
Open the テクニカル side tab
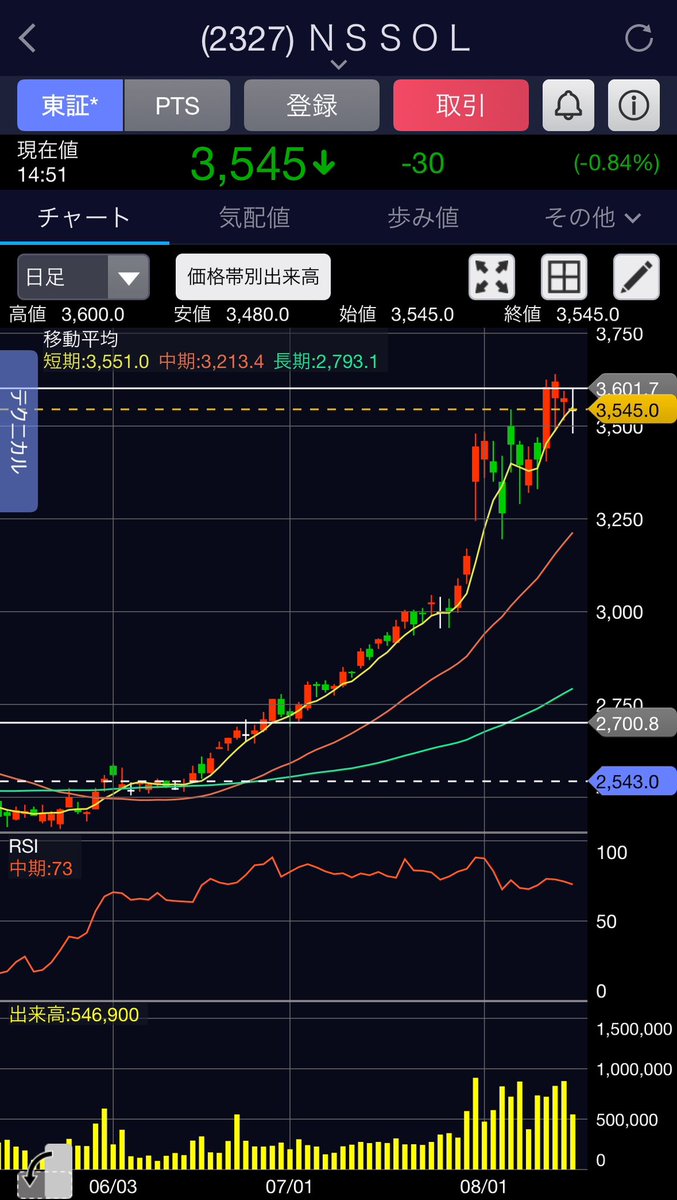(x=19, y=431)
